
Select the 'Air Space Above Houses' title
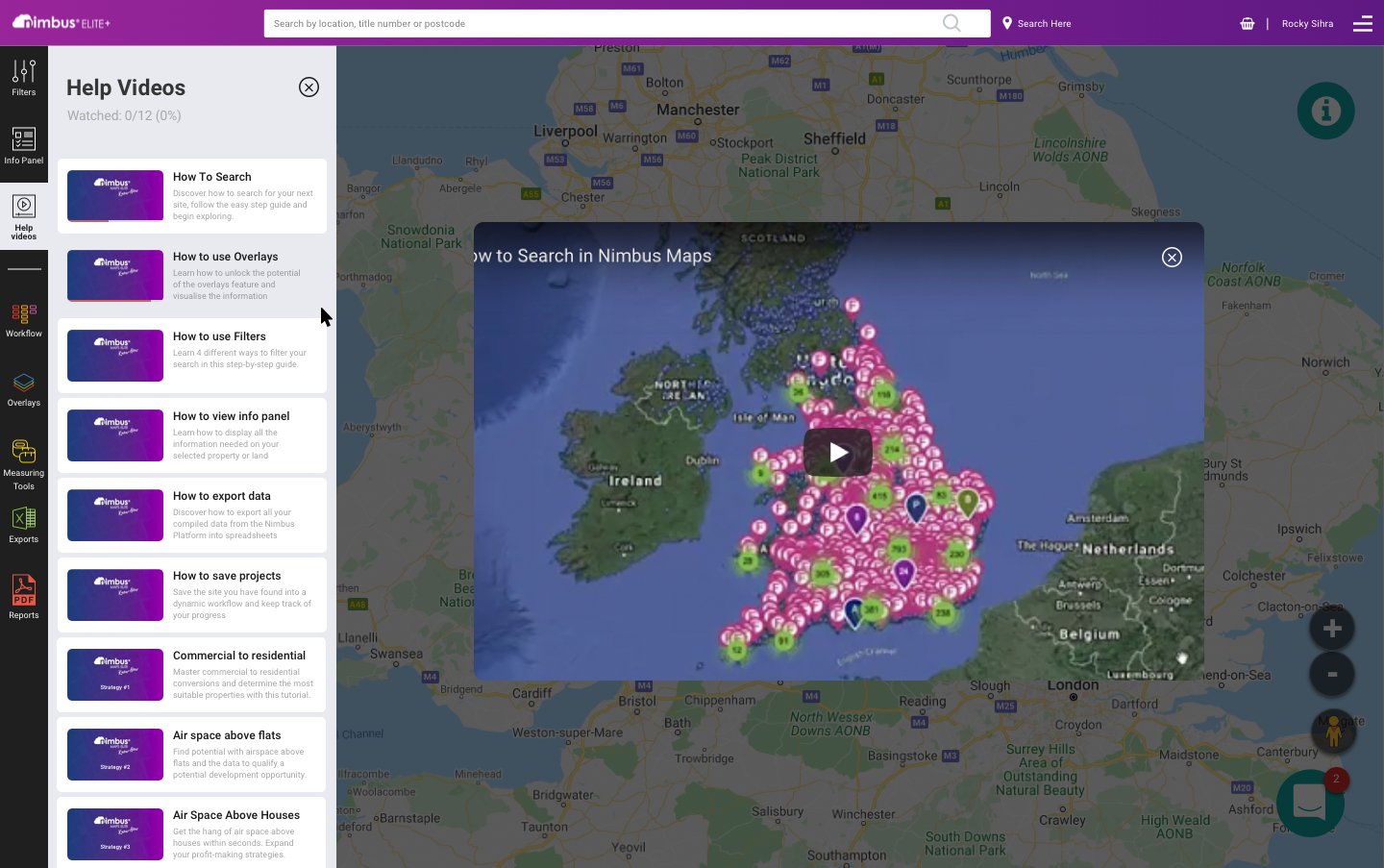(236, 815)
